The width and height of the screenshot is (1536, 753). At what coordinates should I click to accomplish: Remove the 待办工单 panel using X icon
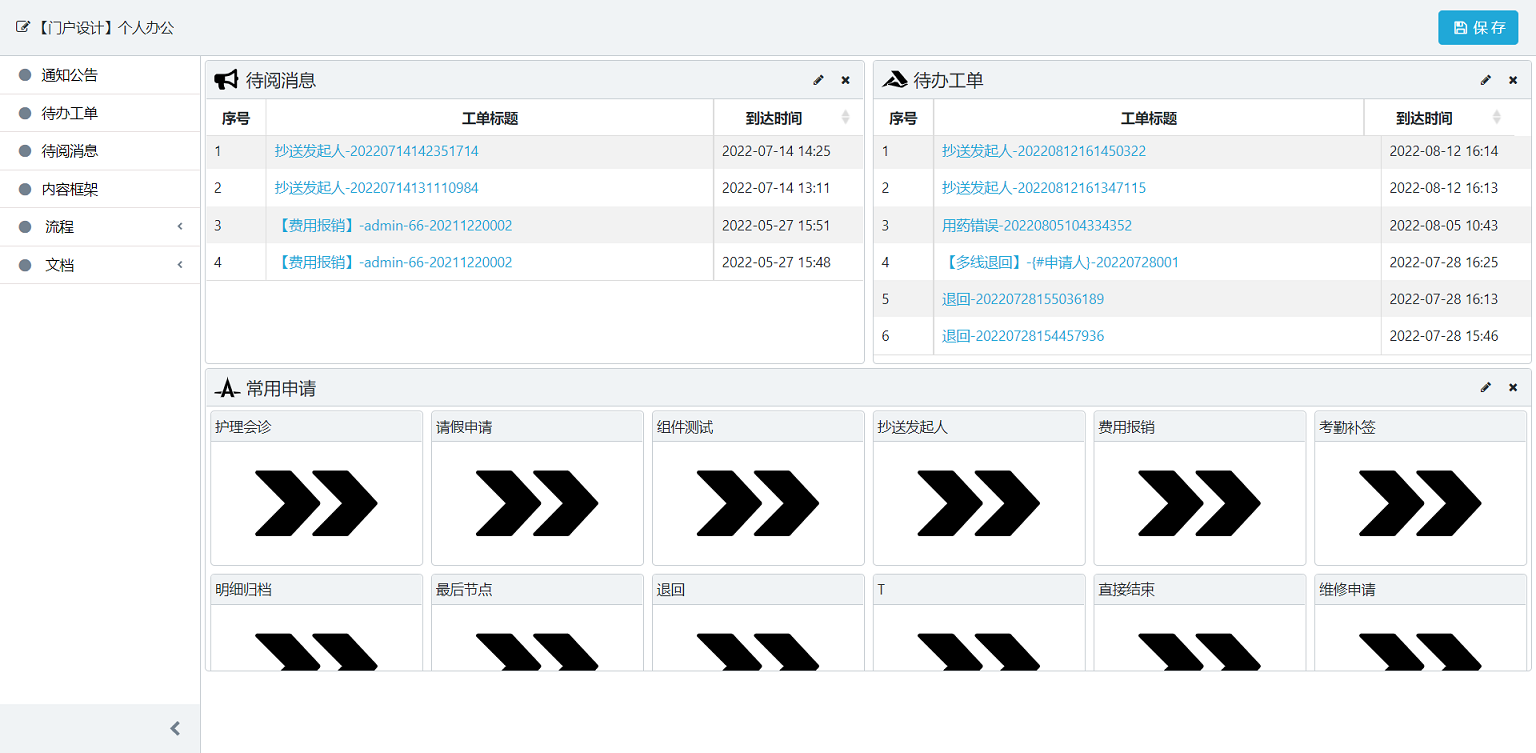pyautogui.click(x=1513, y=80)
